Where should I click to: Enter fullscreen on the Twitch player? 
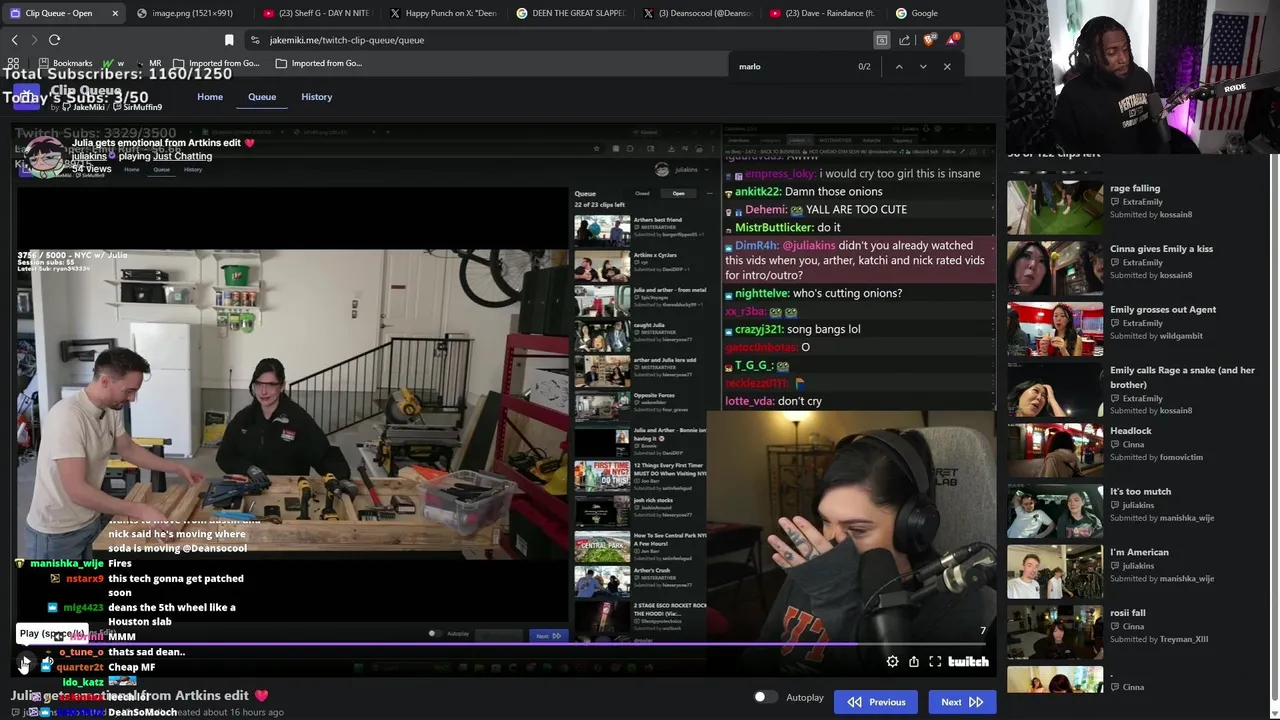pos(935,662)
